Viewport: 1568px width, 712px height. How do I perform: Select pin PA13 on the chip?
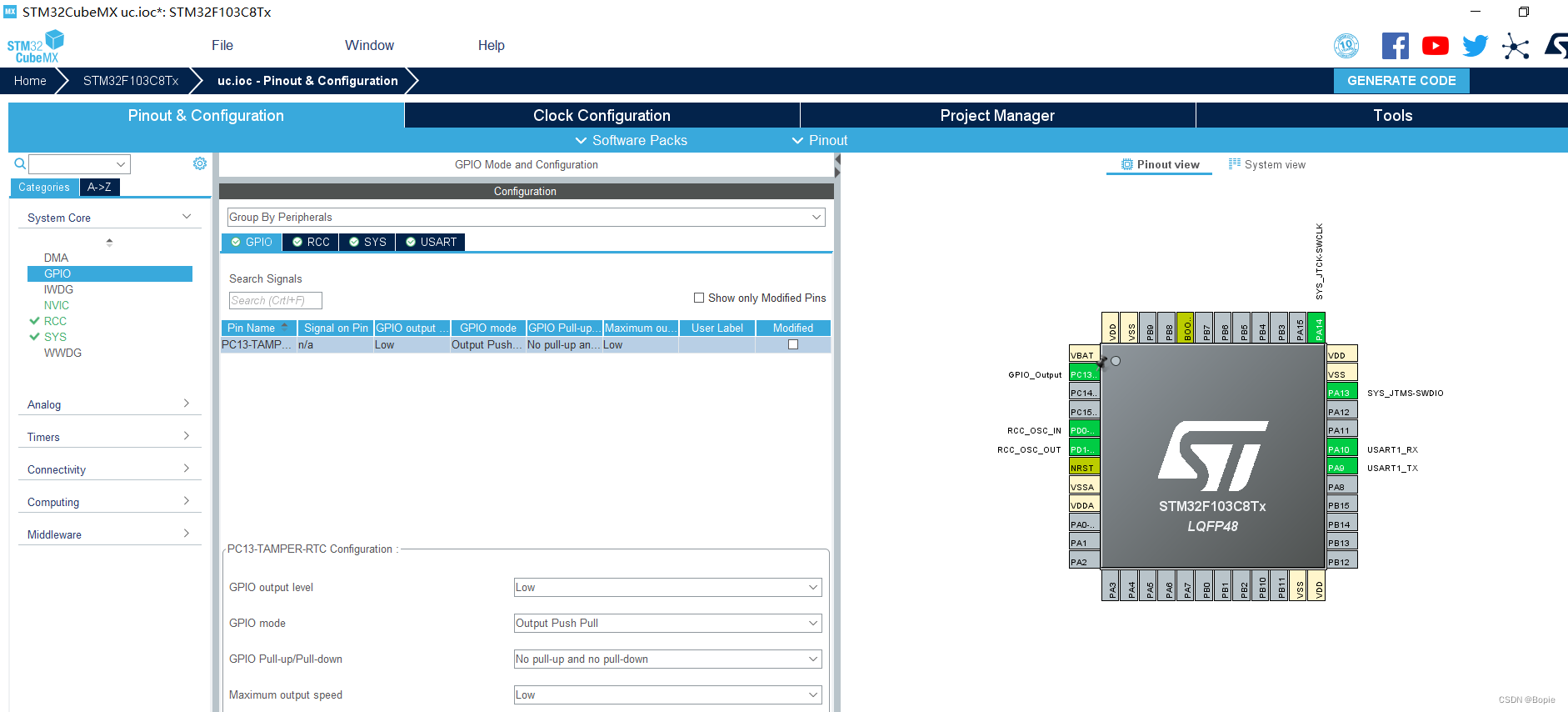(1342, 393)
